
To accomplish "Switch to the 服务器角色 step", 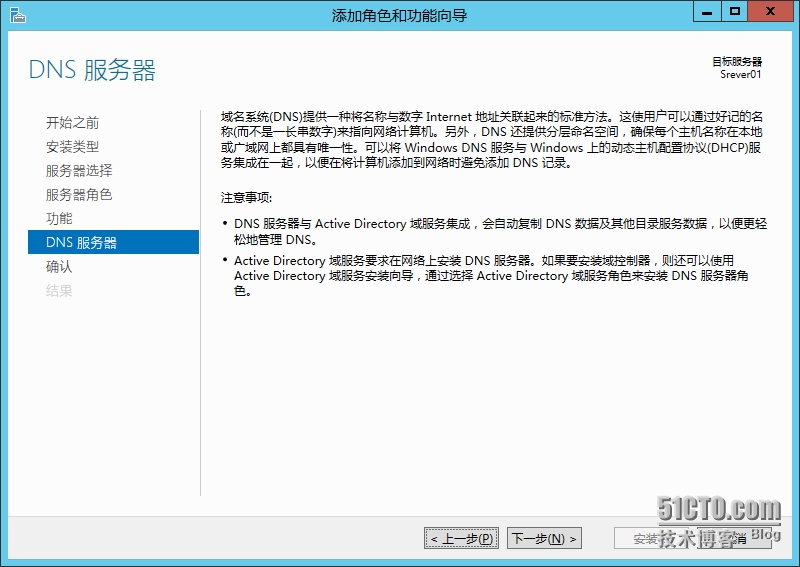I will click(79, 194).
